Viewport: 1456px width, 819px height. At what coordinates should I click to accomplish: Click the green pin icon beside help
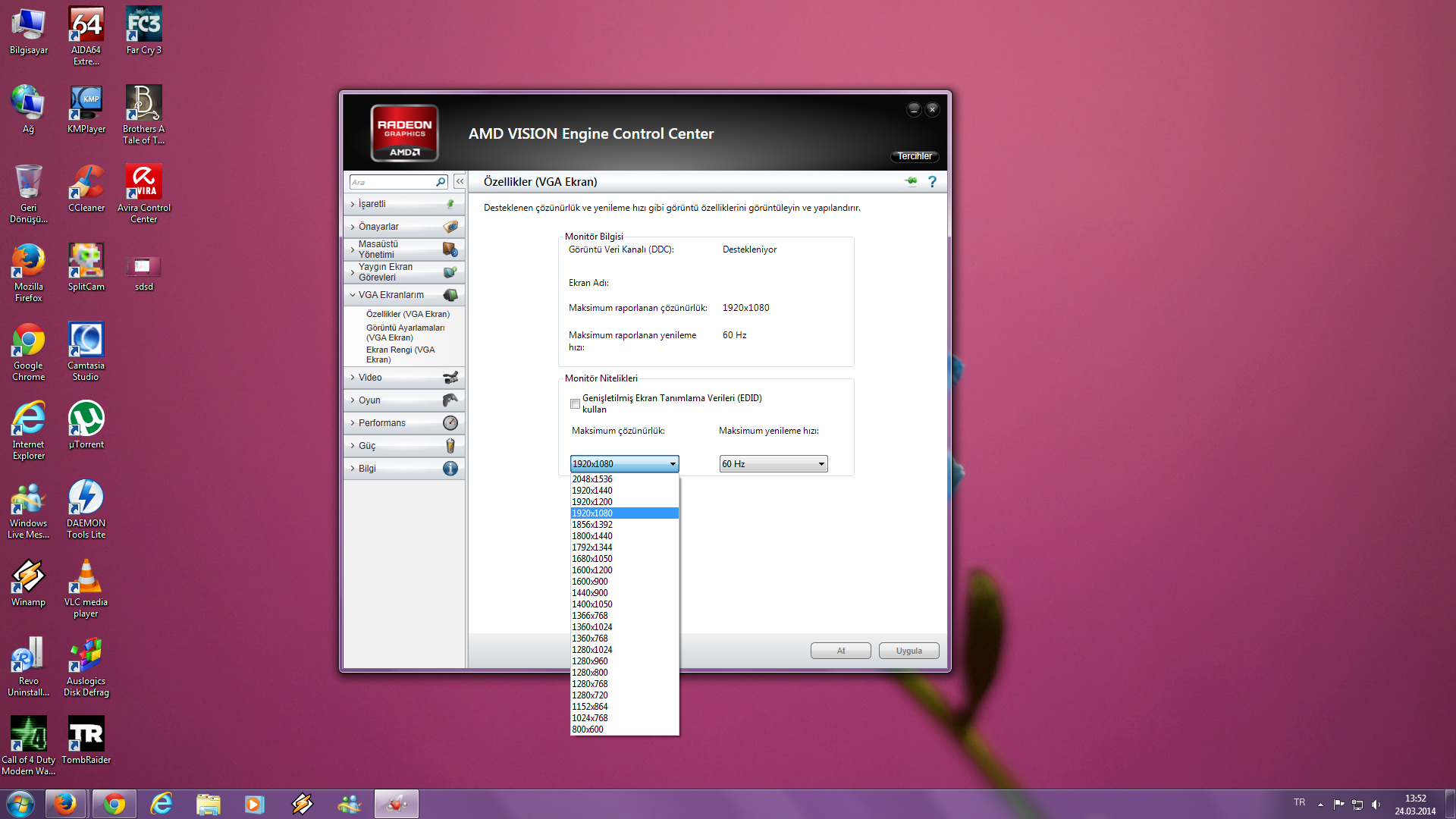click(911, 181)
